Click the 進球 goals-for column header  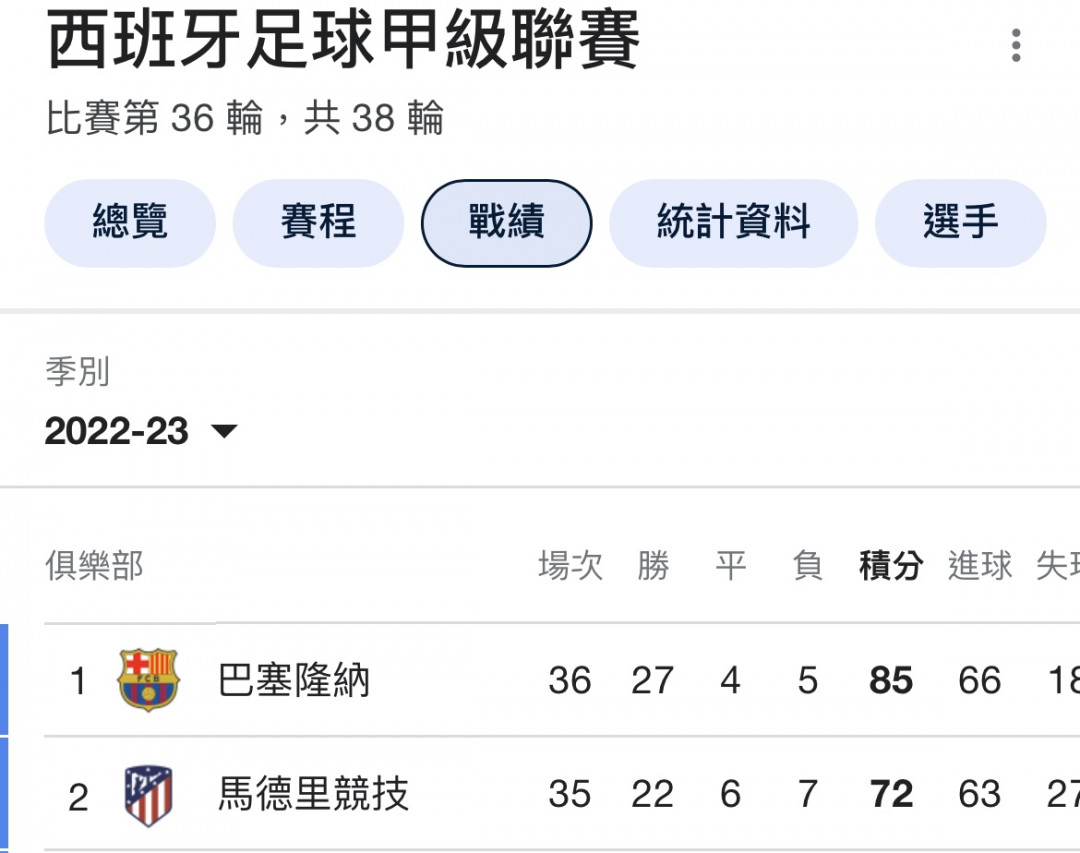pos(979,566)
